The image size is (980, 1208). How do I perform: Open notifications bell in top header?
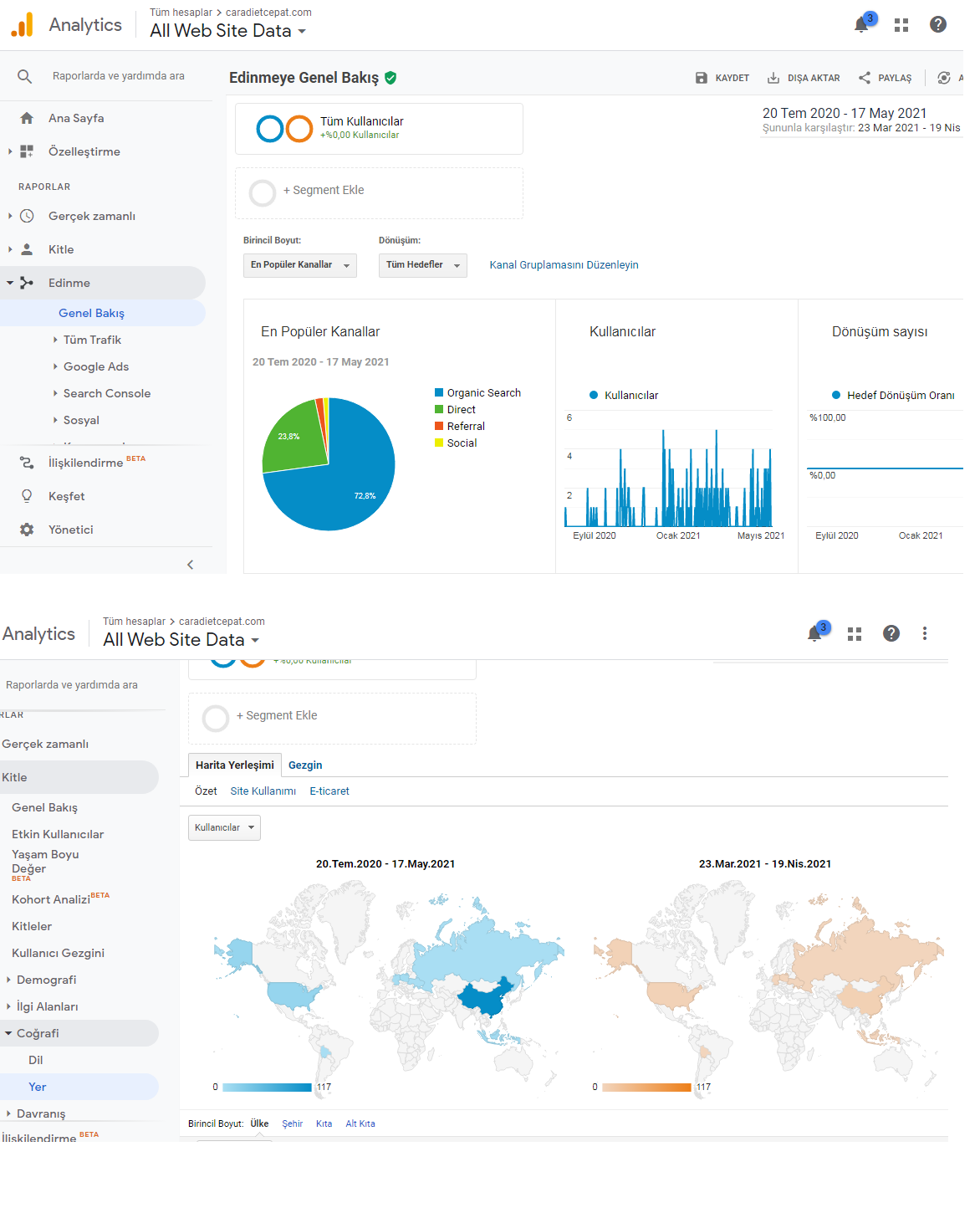(861, 25)
